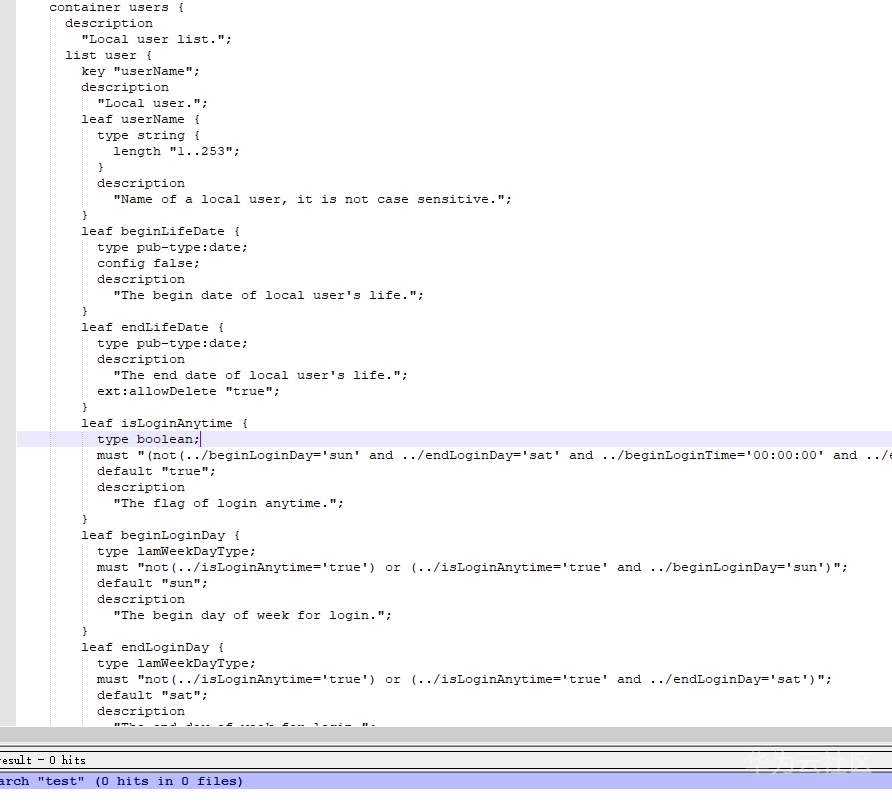
Task: Click "The begin day of week for login." text
Action: [x=252, y=616]
